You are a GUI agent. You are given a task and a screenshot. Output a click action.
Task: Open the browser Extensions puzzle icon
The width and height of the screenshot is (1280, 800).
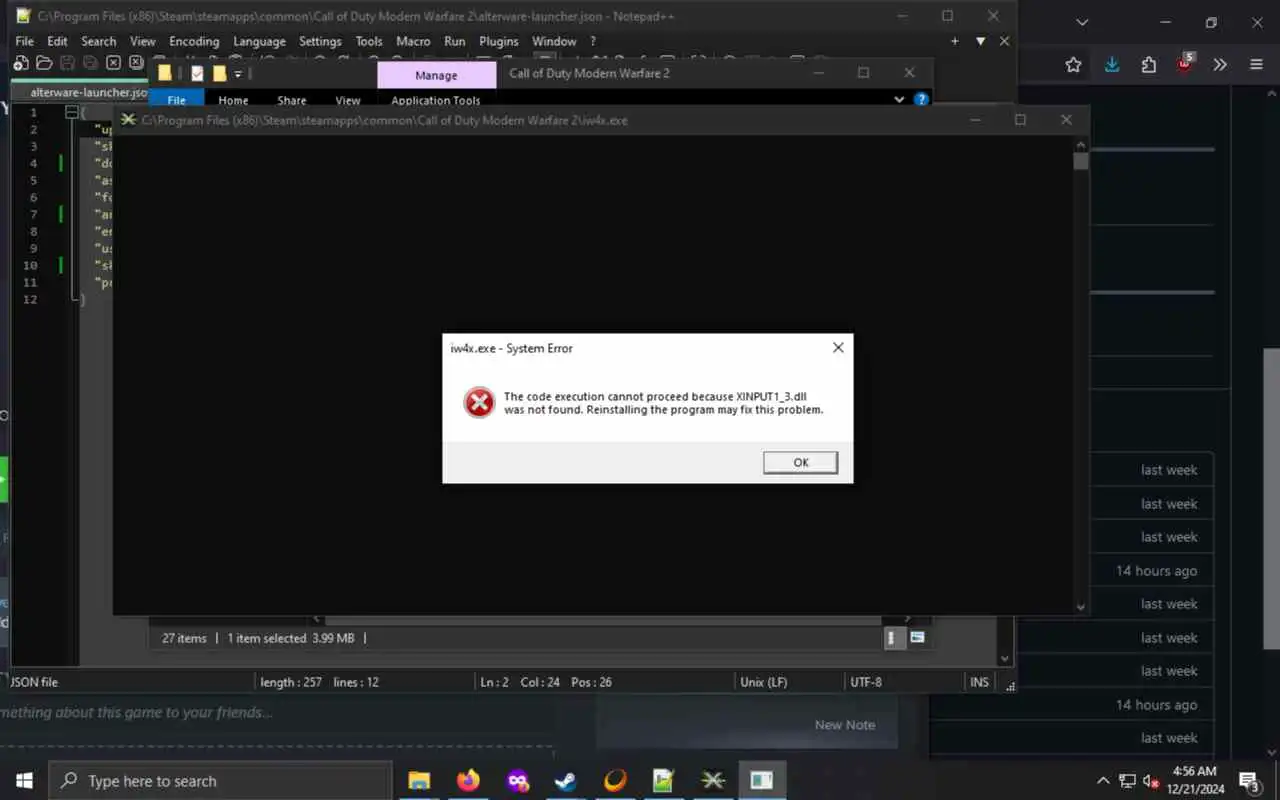tap(1148, 65)
